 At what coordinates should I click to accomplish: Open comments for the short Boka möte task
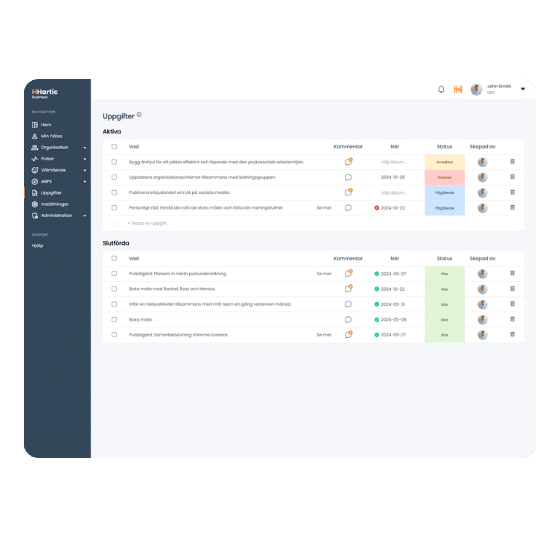(348, 320)
